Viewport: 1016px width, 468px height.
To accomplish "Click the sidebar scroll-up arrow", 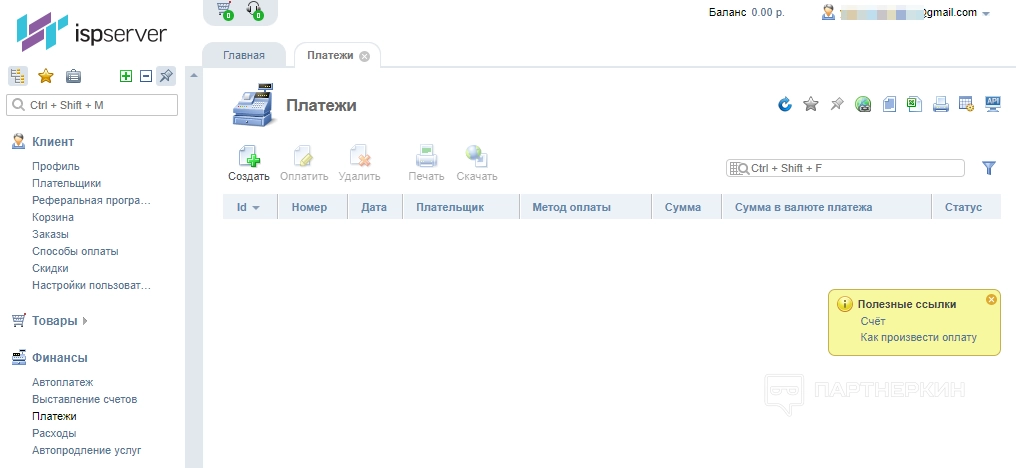I will coord(193,75).
